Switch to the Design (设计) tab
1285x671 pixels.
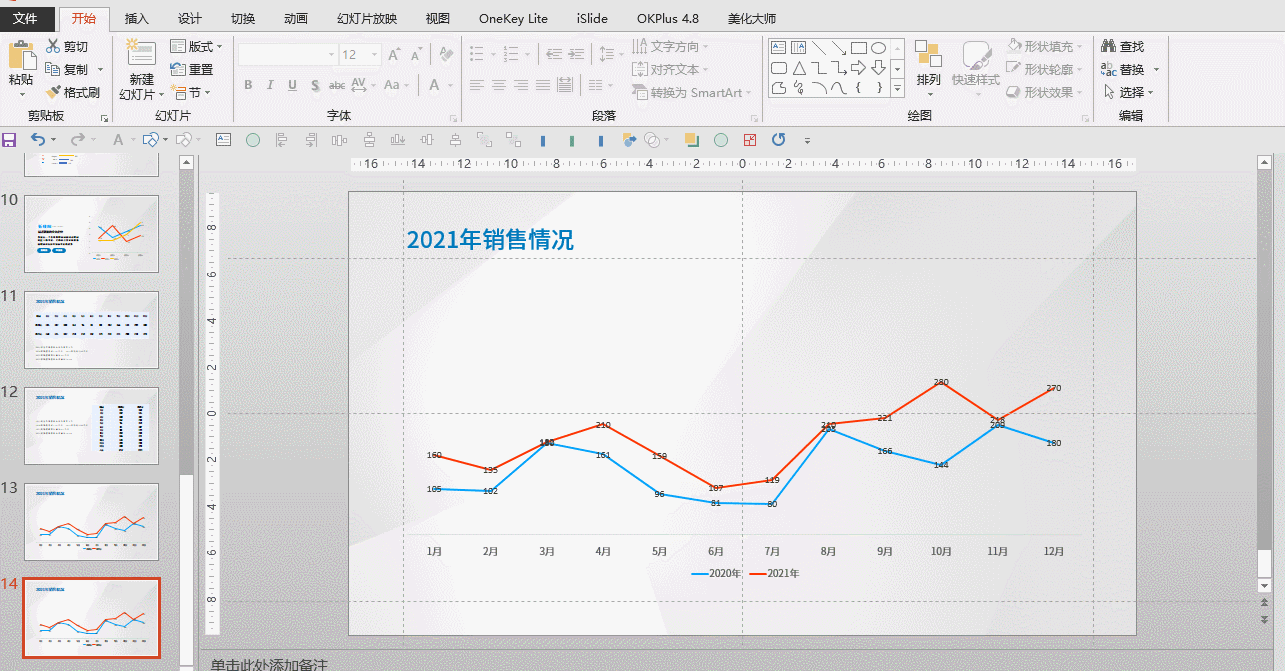190,19
